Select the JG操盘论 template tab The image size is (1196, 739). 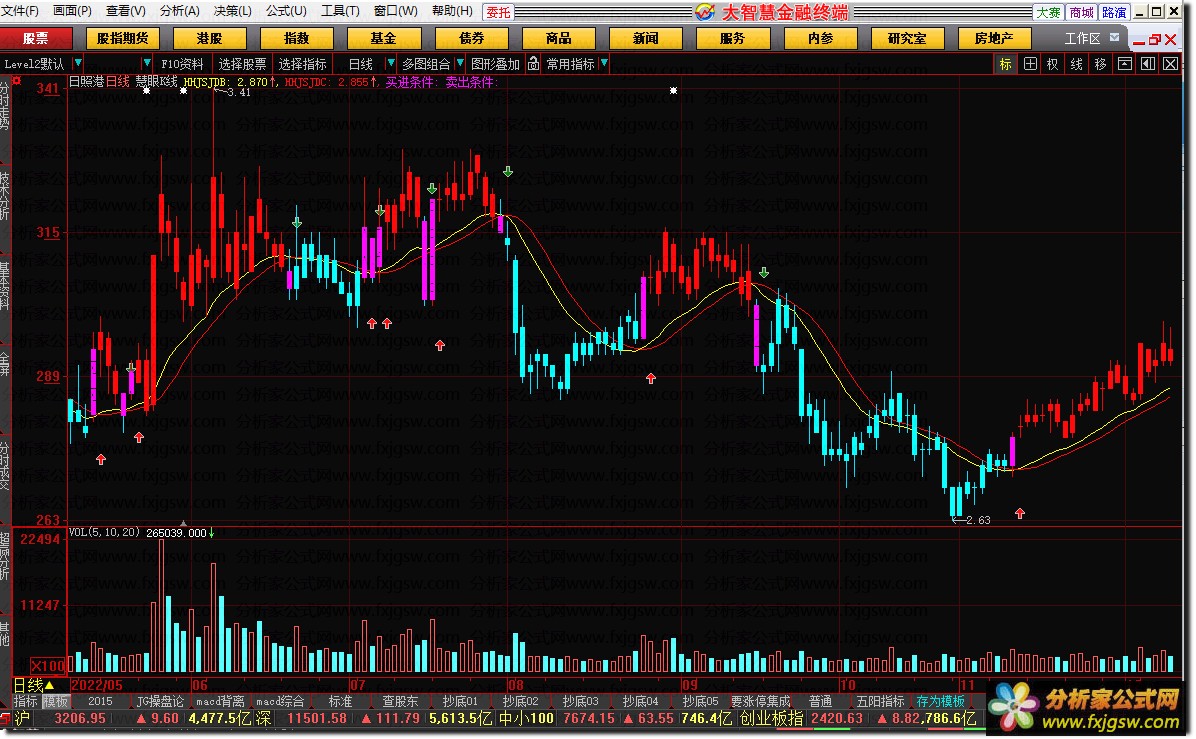click(160, 702)
